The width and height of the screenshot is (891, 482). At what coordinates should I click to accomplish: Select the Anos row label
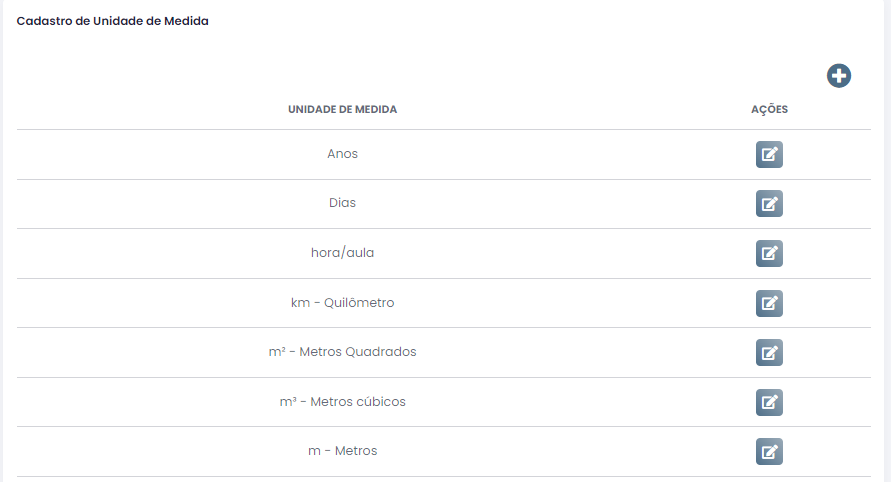[x=343, y=153]
